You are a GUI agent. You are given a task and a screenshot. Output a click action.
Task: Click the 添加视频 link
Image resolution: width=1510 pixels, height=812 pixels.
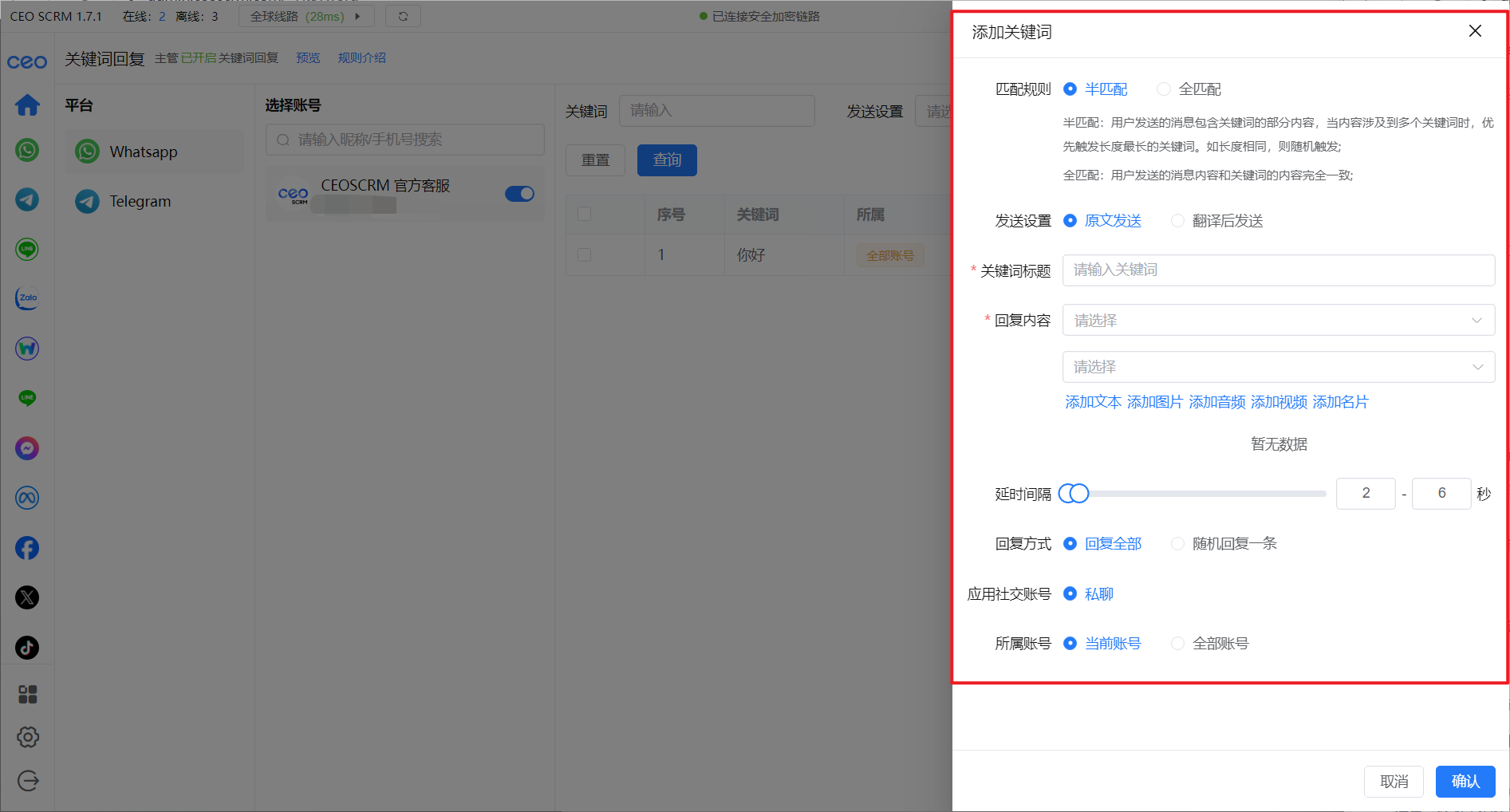1279,402
